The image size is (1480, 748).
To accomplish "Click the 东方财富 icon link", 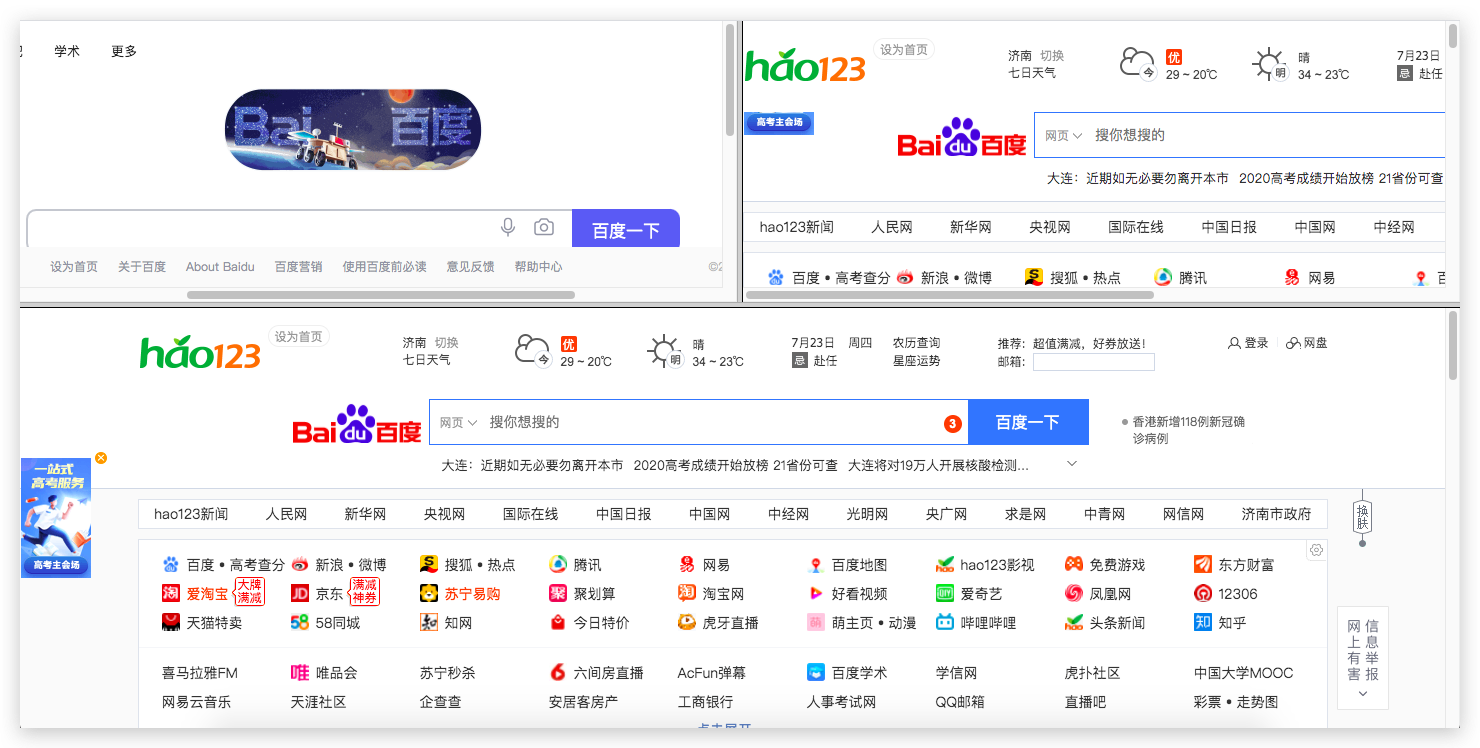I will point(1203,565).
